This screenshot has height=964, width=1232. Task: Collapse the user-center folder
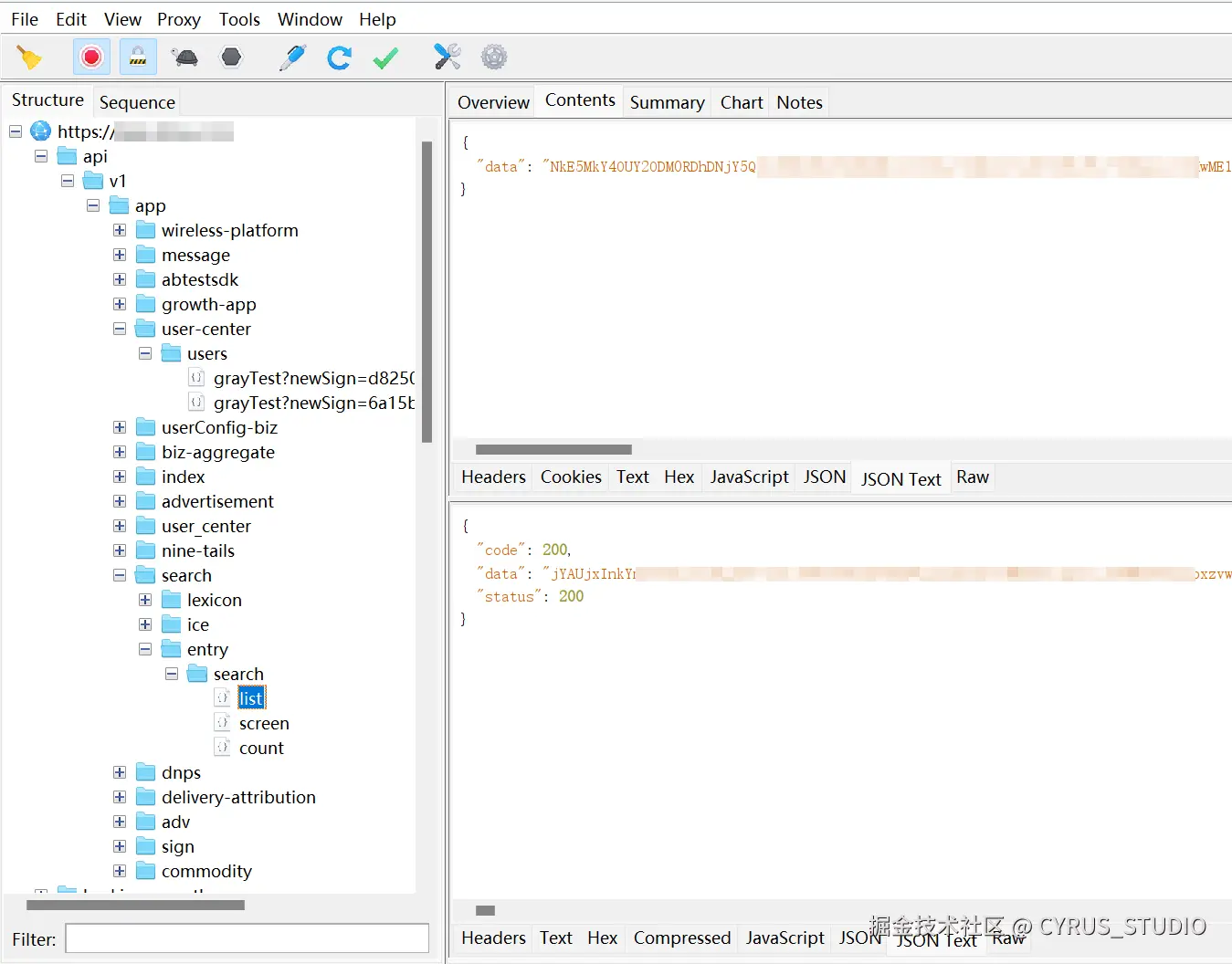tap(120, 329)
